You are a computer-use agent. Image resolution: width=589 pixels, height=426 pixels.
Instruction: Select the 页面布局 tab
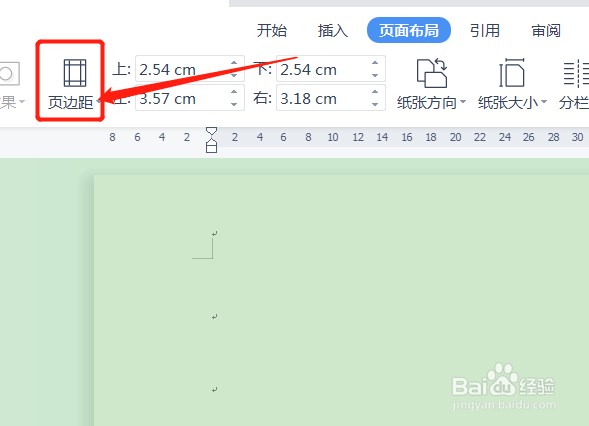click(409, 30)
